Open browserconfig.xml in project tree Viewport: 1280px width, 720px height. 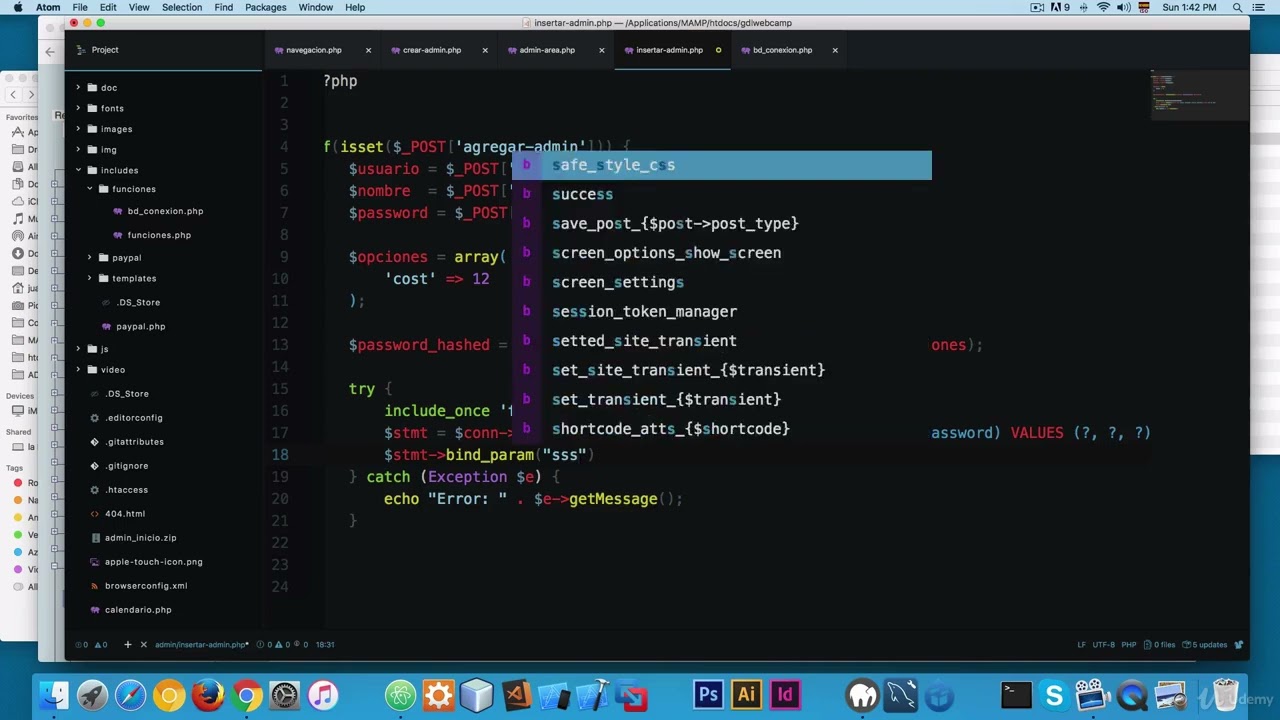click(146, 586)
